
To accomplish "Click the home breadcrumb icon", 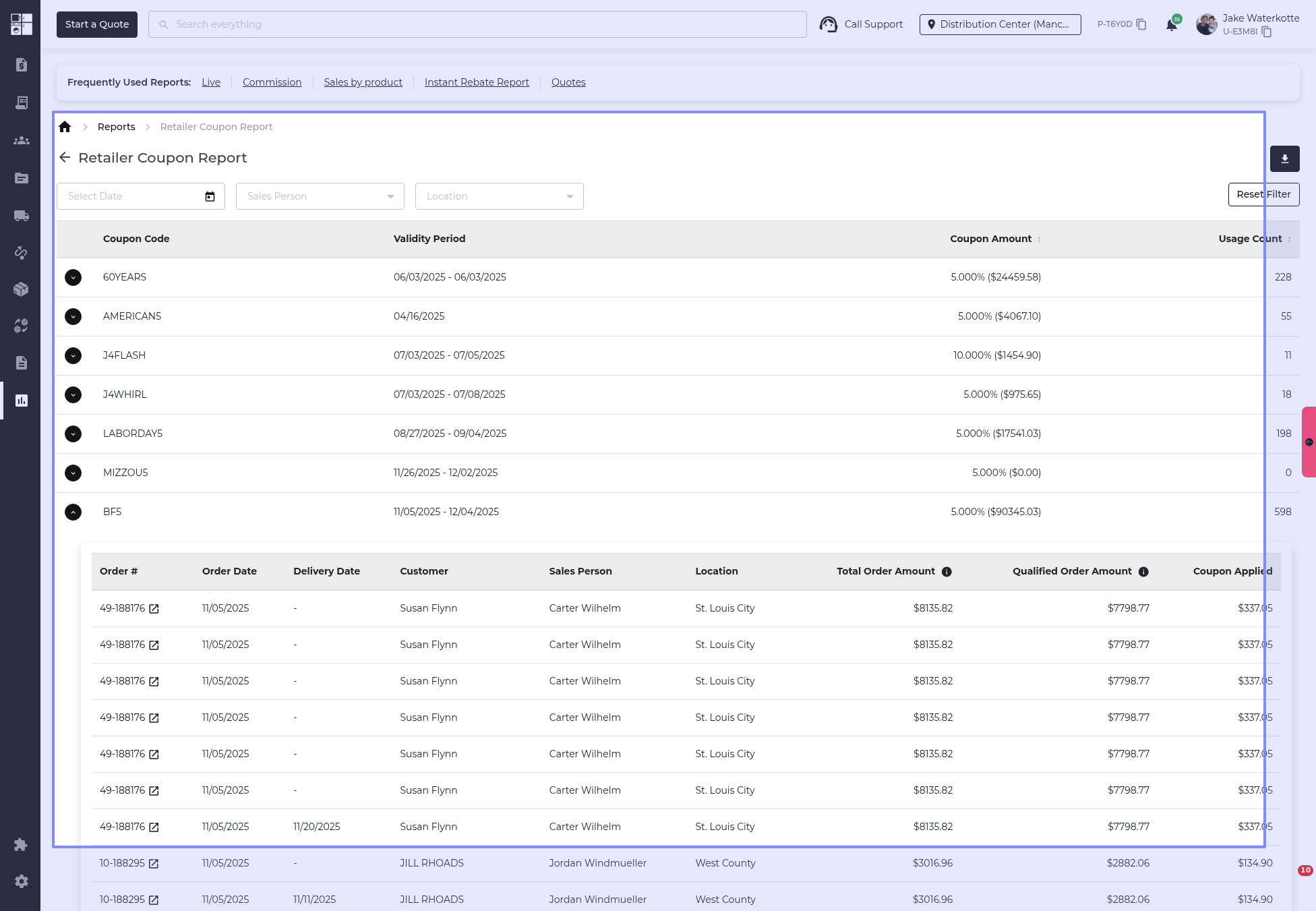I will (65, 127).
